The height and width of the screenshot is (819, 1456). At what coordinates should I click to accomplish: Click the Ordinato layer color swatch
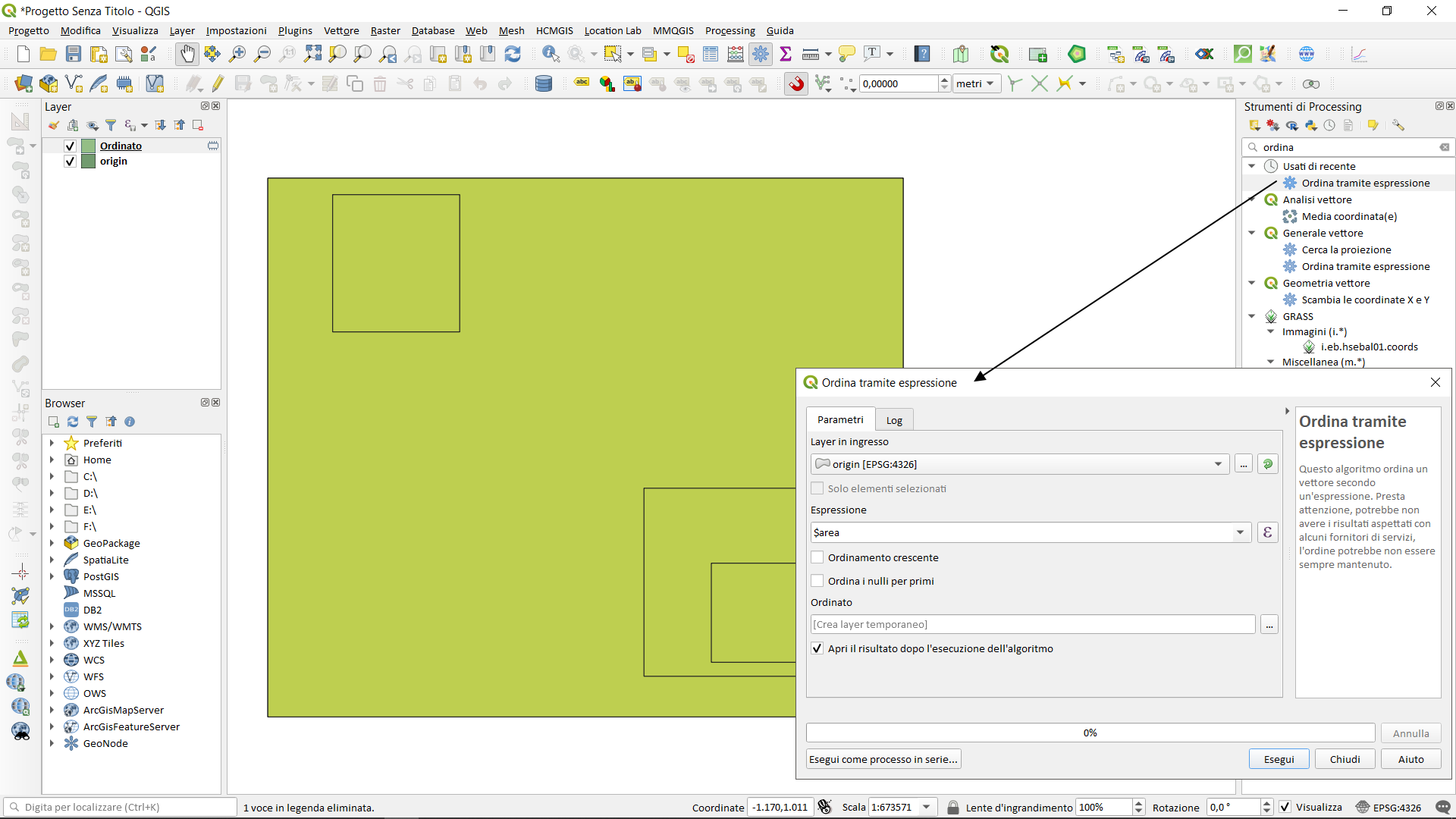[89, 146]
